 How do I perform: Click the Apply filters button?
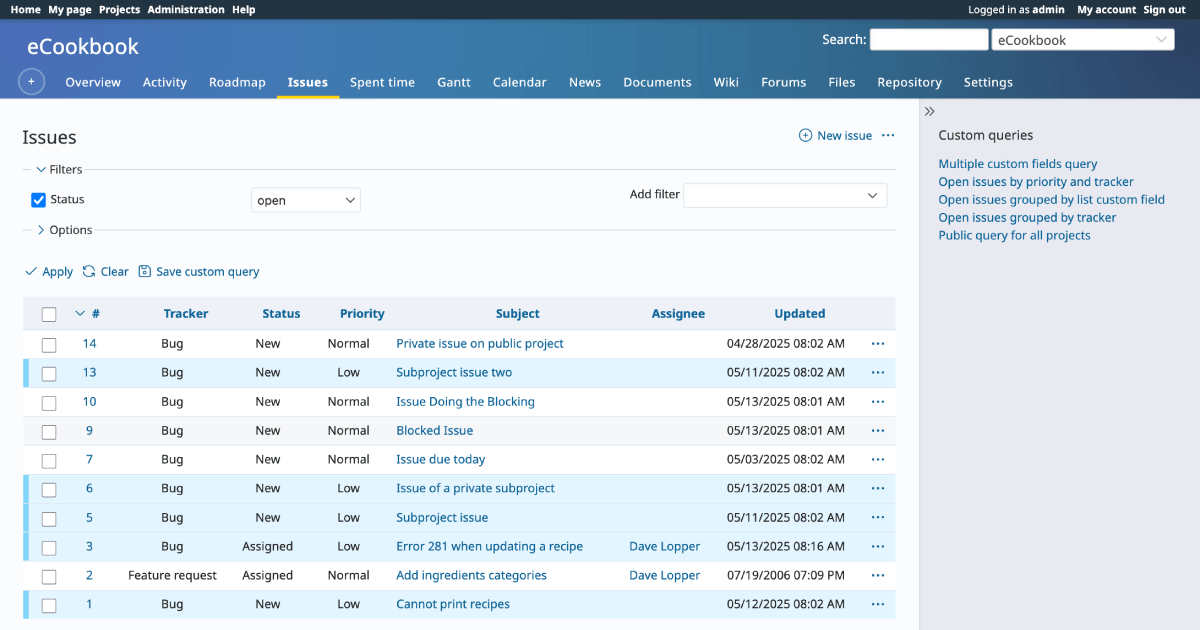[49, 272]
